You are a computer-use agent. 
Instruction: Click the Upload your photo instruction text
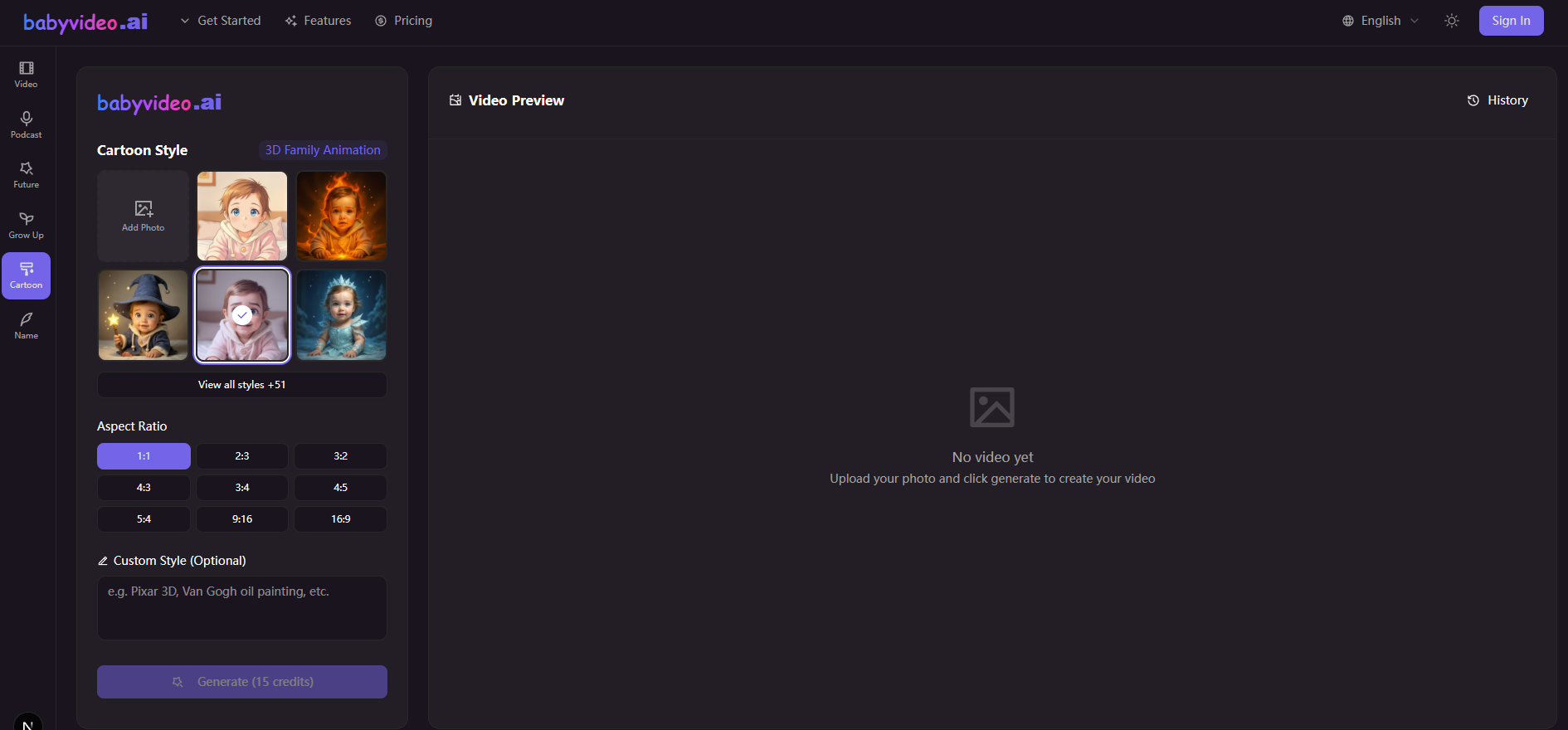click(x=992, y=479)
